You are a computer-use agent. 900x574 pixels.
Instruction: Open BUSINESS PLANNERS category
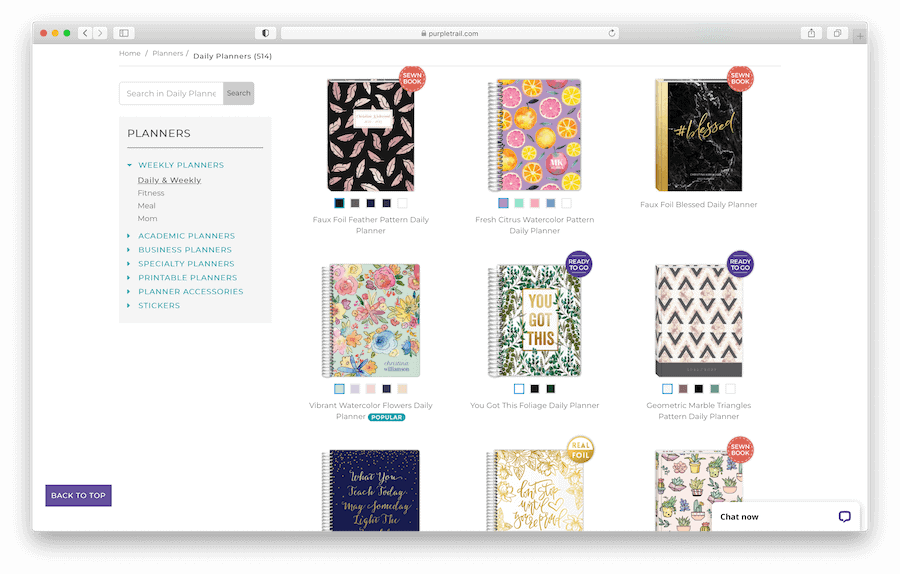click(185, 250)
